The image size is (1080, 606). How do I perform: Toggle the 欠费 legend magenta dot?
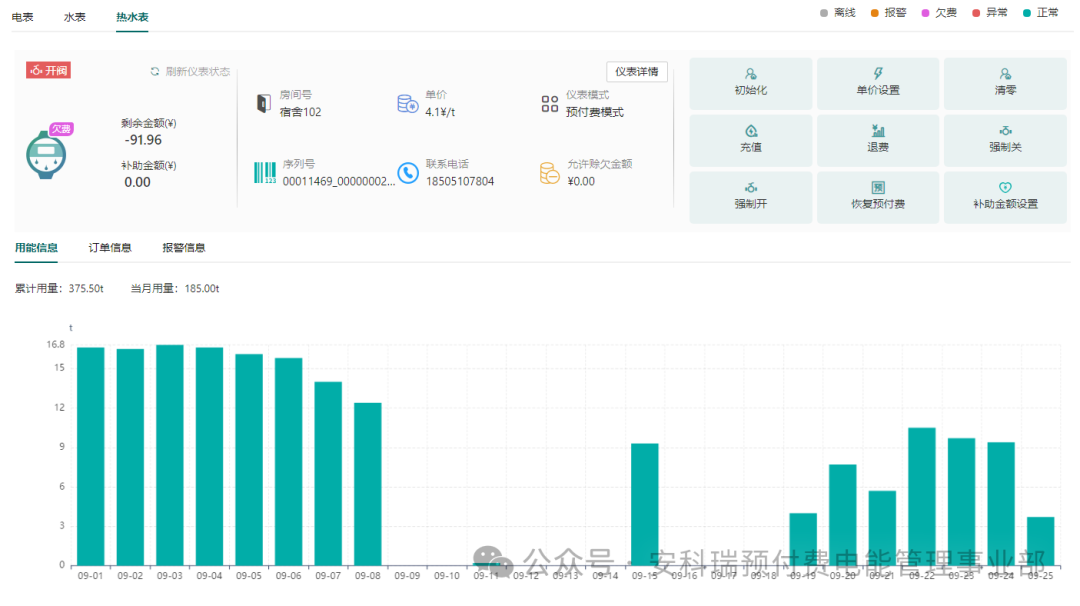925,13
